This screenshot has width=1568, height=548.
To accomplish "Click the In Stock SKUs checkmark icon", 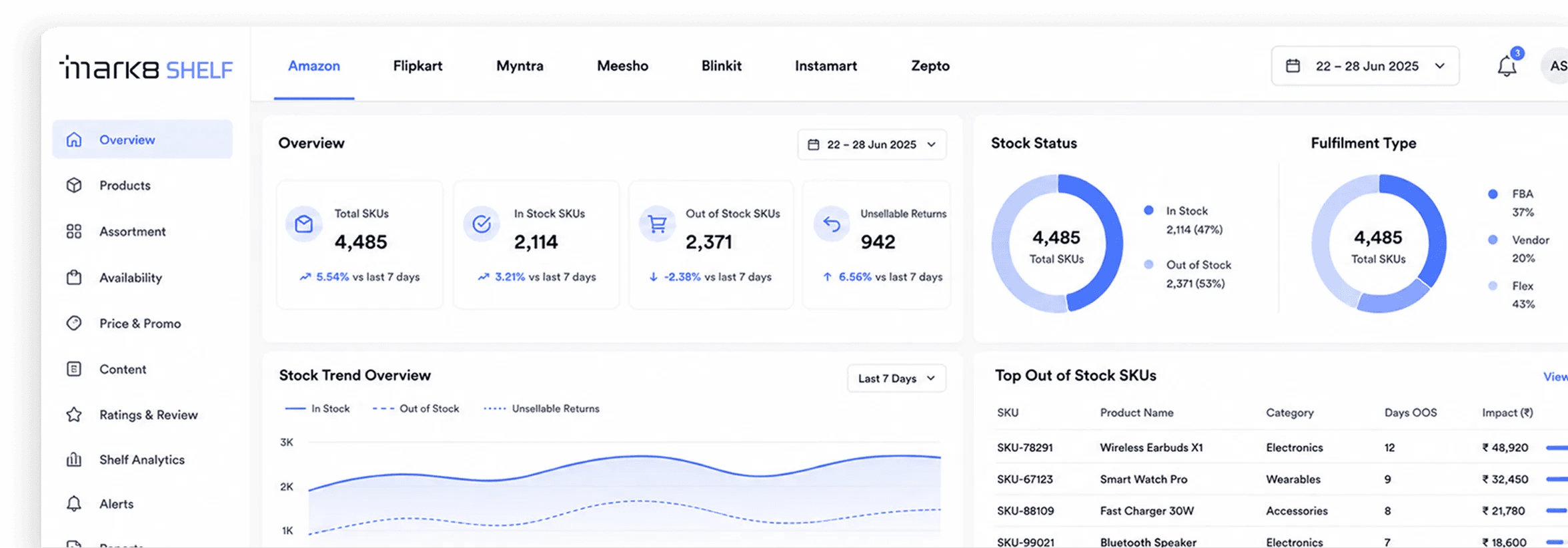I will pyautogui.click(x=482, y=224).
